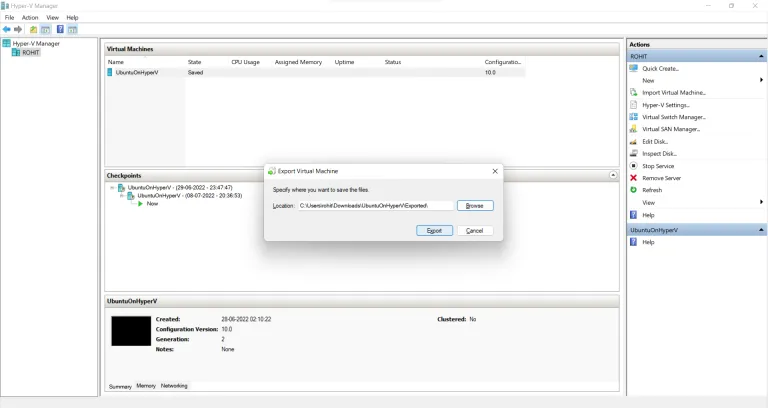Open the File menu
The image size is (768, 408).
9,18
